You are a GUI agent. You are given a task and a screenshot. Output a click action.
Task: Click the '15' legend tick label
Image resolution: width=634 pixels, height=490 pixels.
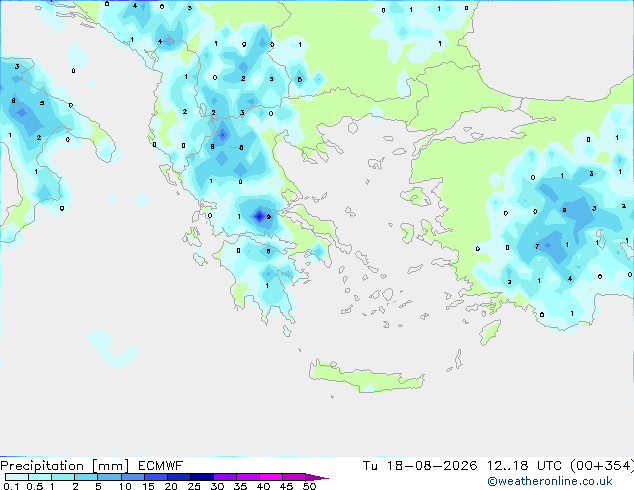coord(148,486)
